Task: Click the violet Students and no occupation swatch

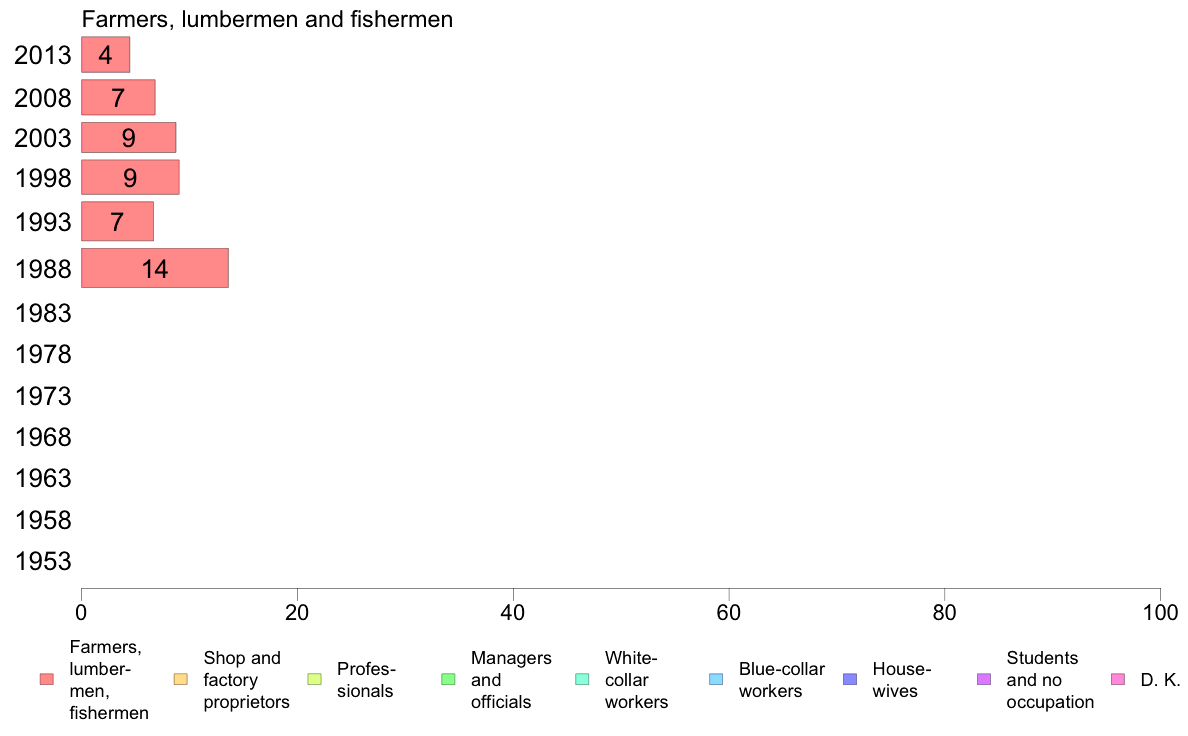Action: pyautogui.click(x=983, y=680)
